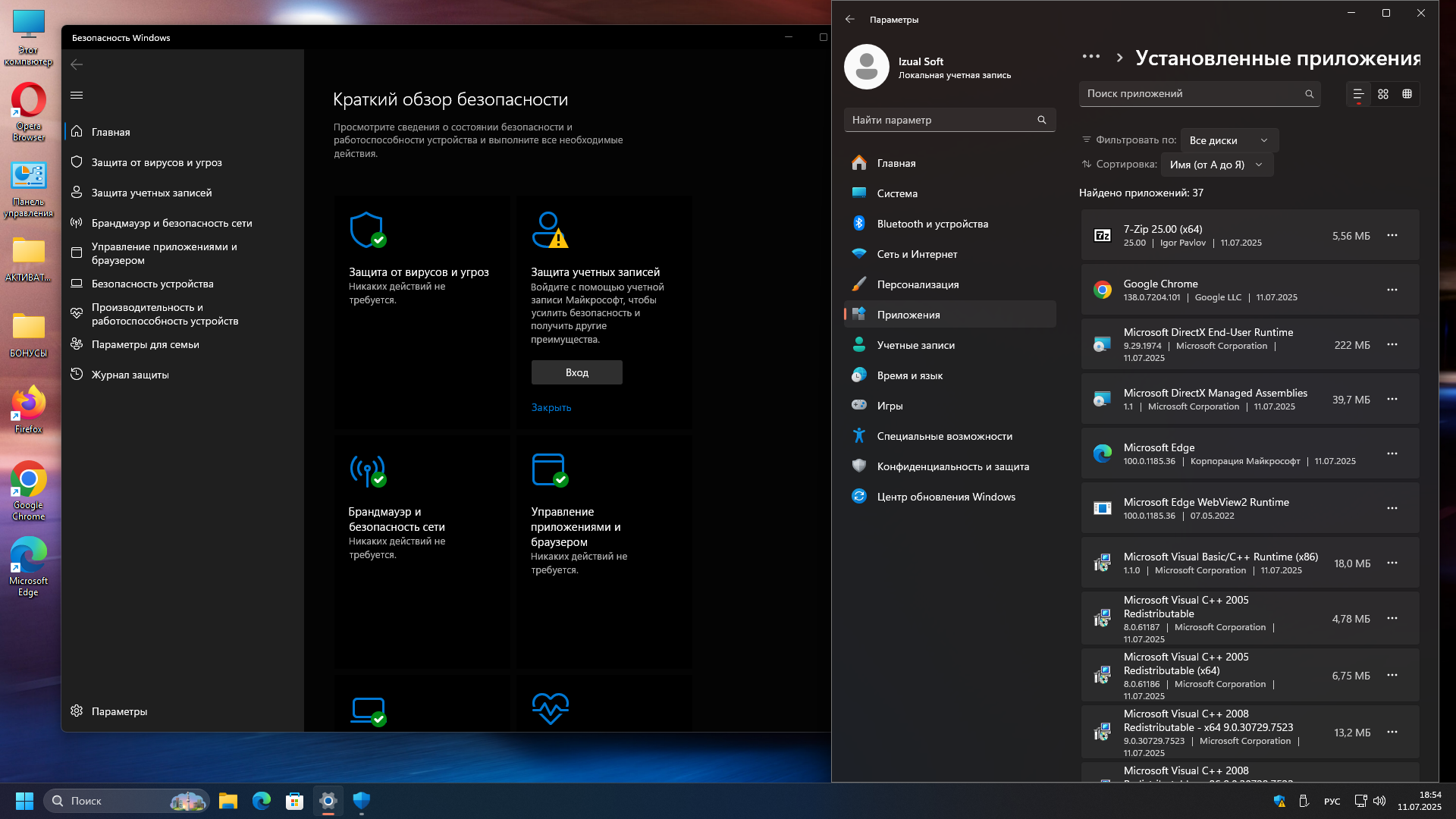Open 'Центр обновления Windows' in Settings
Screen dimensions: 1456x819
[949, 497]
